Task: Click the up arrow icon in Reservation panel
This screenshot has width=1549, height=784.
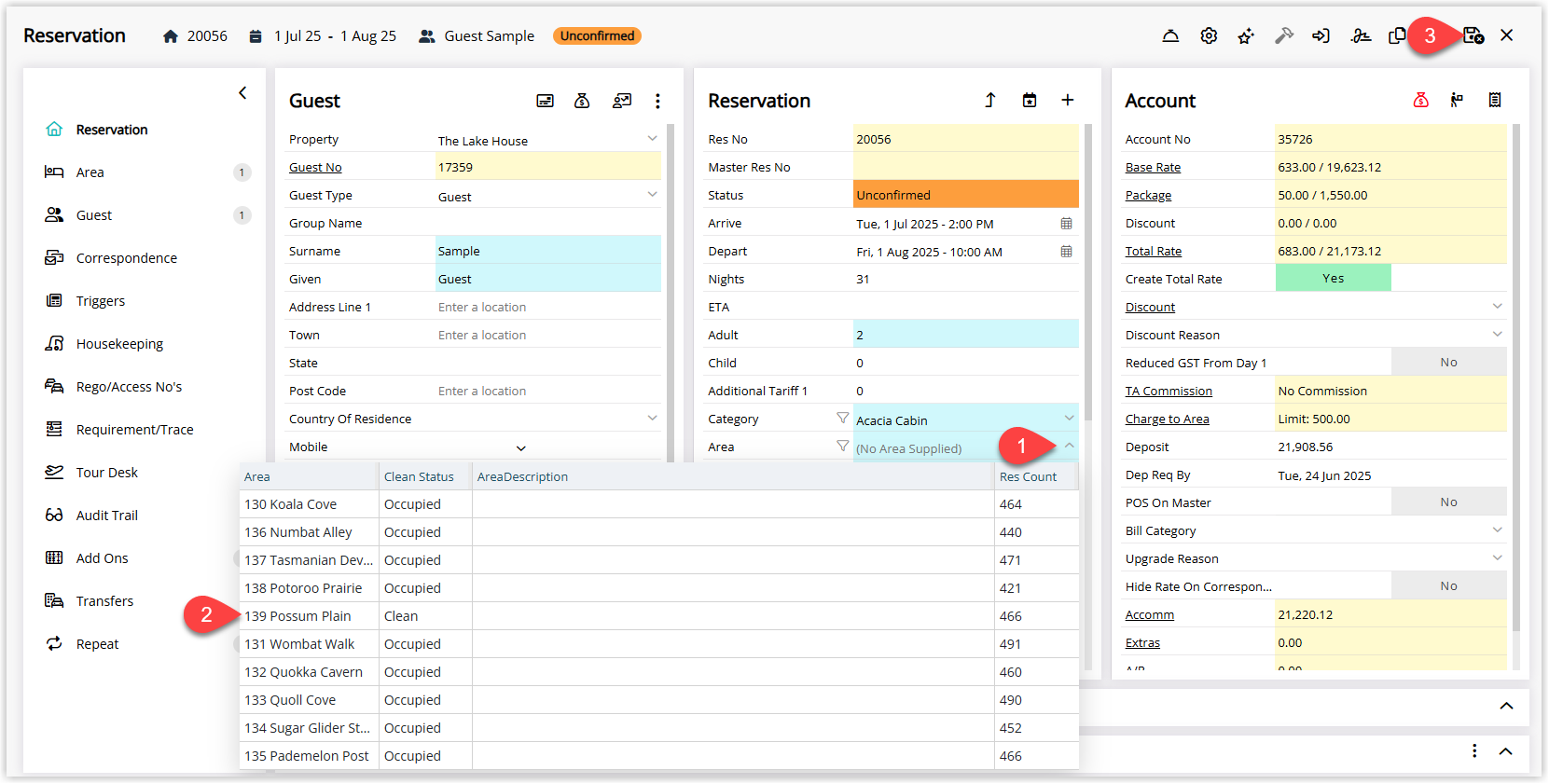Action: [990, 100]
